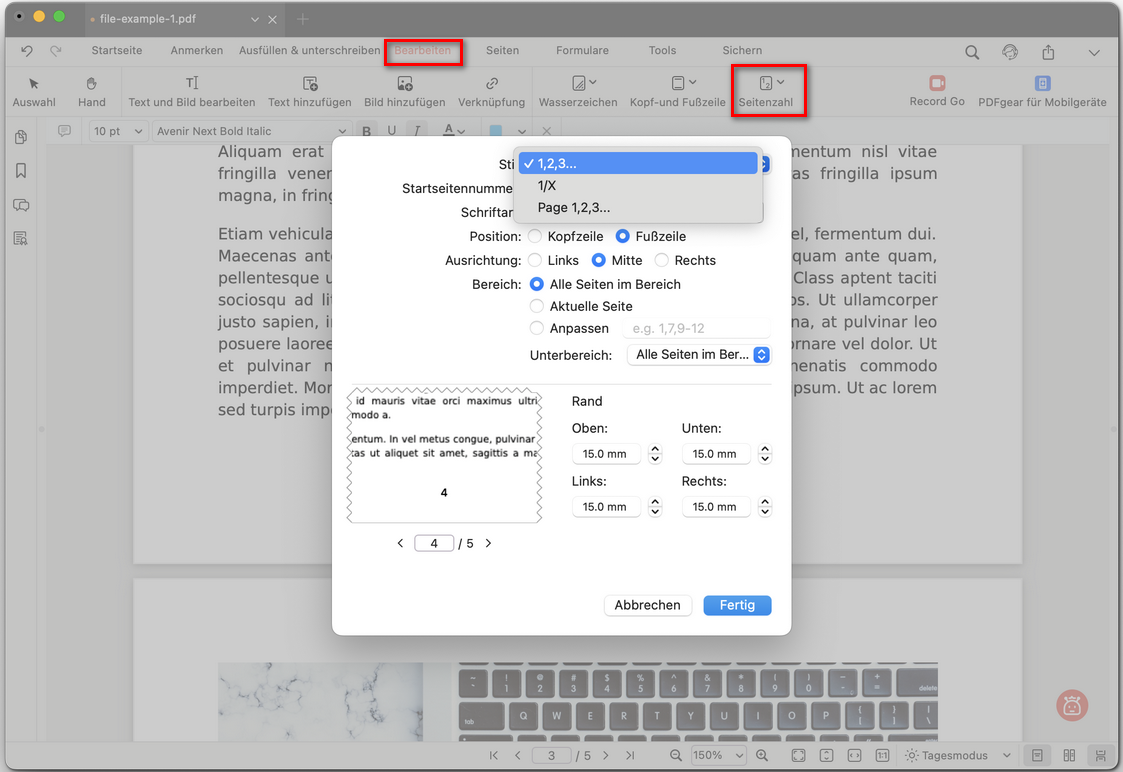Open the bookmarks panel
The height and width of the screenshot is (772, 1123).
[x=20, y=171]
